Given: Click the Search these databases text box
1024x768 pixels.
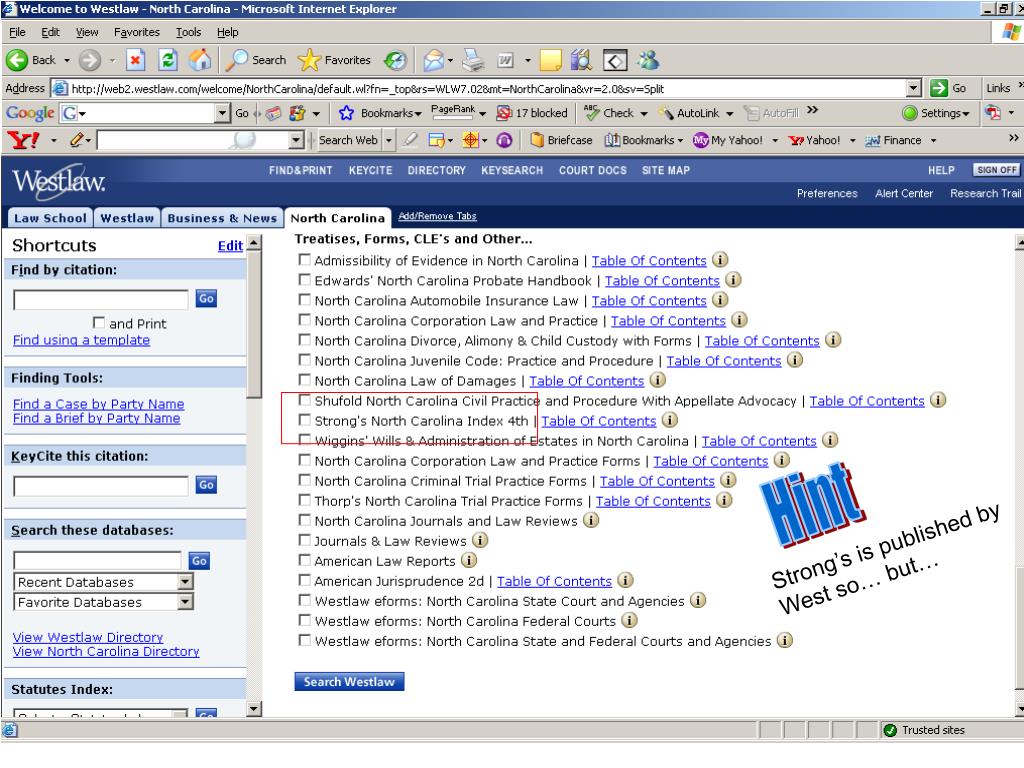Looking at the screenshot, I should [x=97, y=560].
